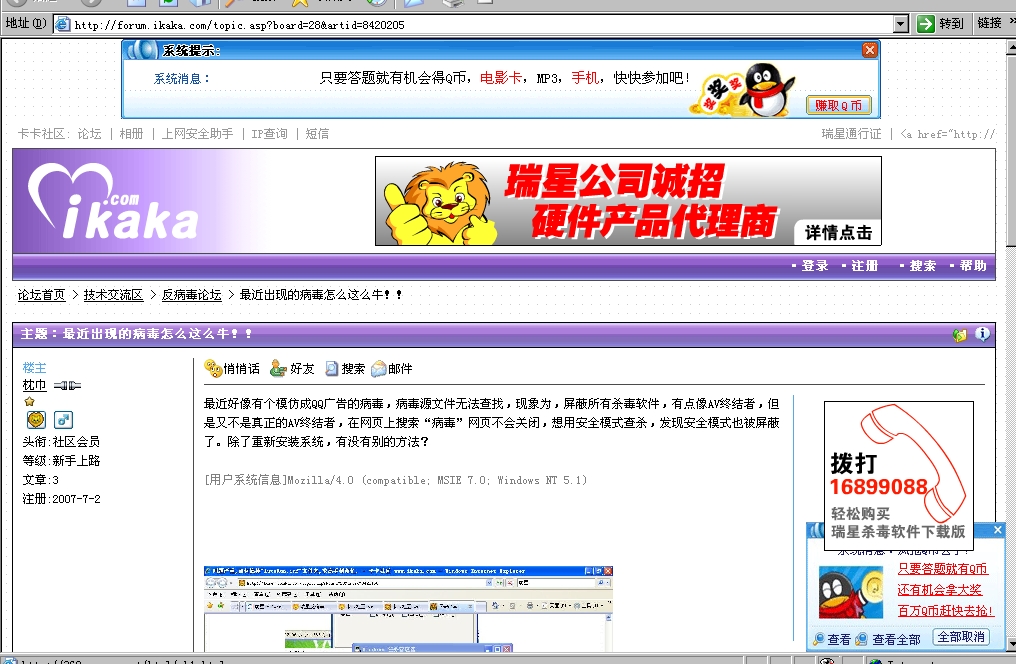This screenshot has width=1016, height=664.
Task: Open the 论坛 nav link
Action: point(89,133)
